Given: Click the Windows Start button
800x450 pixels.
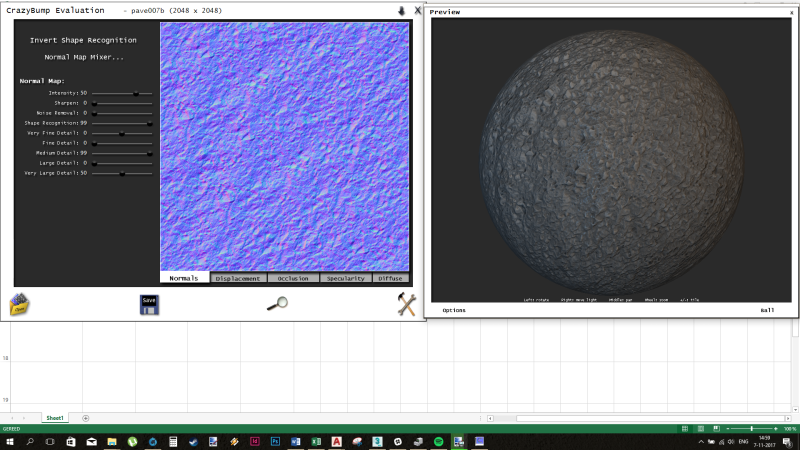Looking at the screenshot, I should click(9, 441).
